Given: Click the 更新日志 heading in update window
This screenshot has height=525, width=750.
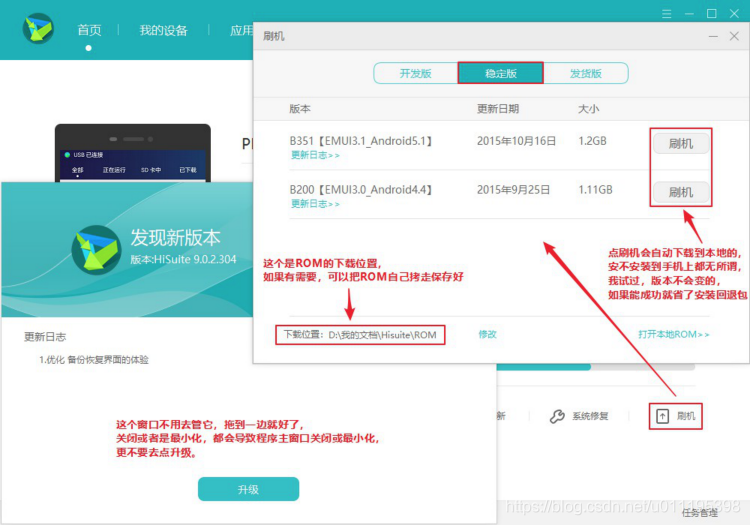Looking at the screenshot, I should click(x=45, y=337).
